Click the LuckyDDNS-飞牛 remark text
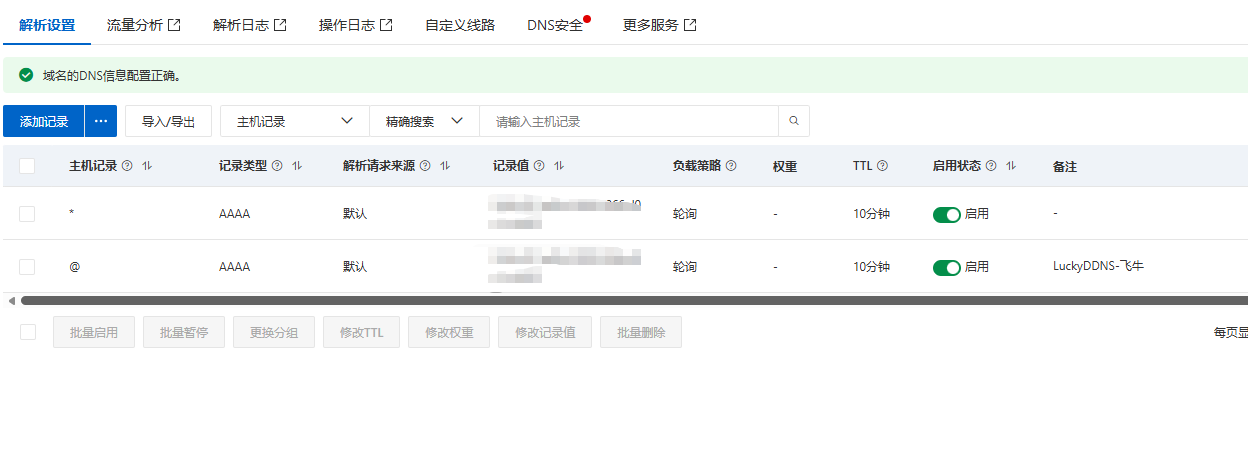 (x=1098, y=267)
